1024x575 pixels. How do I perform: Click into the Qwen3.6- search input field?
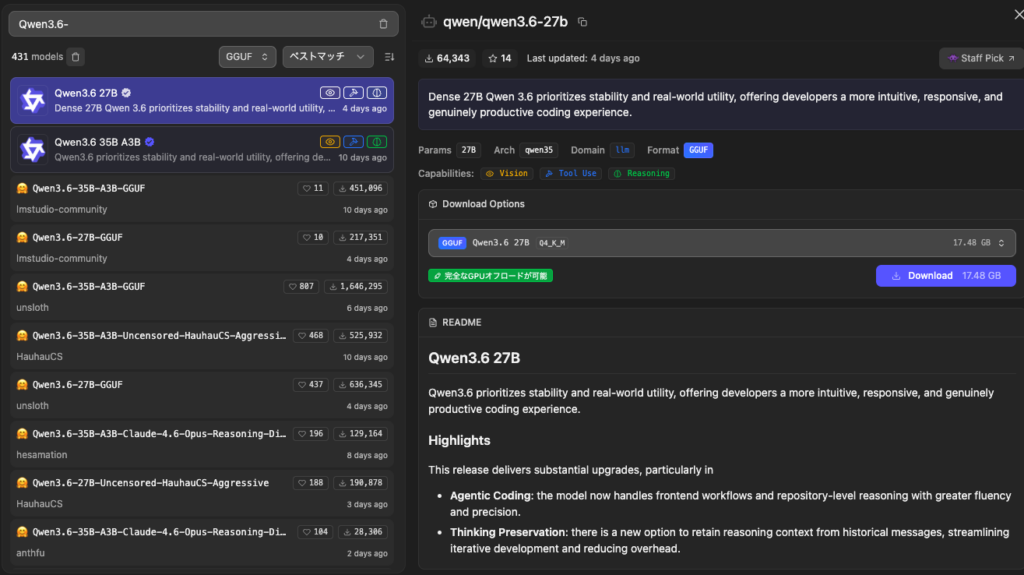pyautogui.click(x=190, y=24)
